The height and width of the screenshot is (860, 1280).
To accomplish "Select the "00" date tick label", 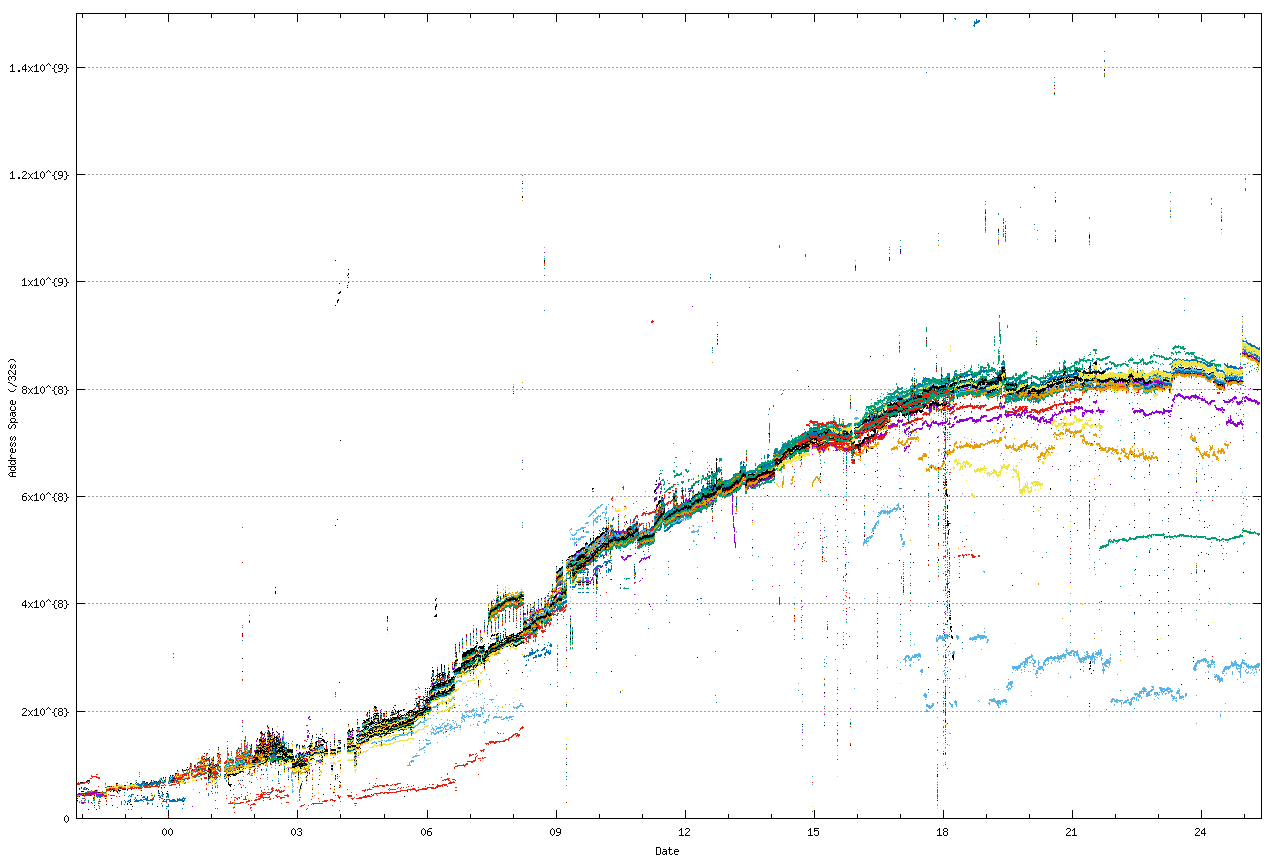I will [167, 832].
